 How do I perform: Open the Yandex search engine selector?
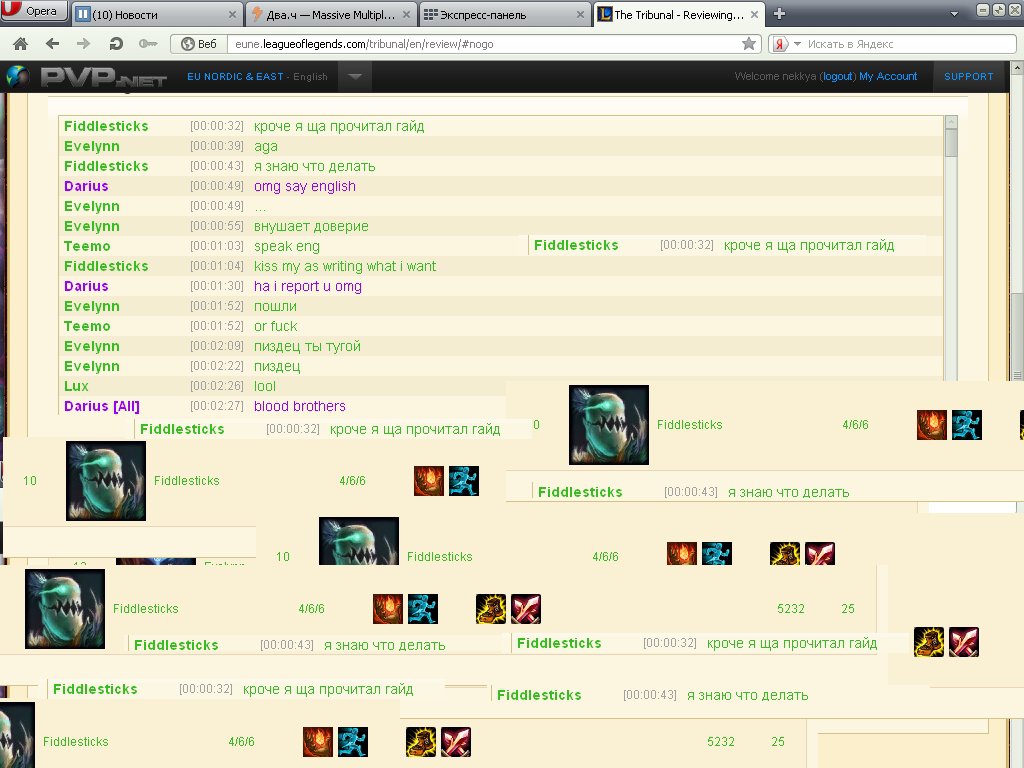[x=786, y=44]
